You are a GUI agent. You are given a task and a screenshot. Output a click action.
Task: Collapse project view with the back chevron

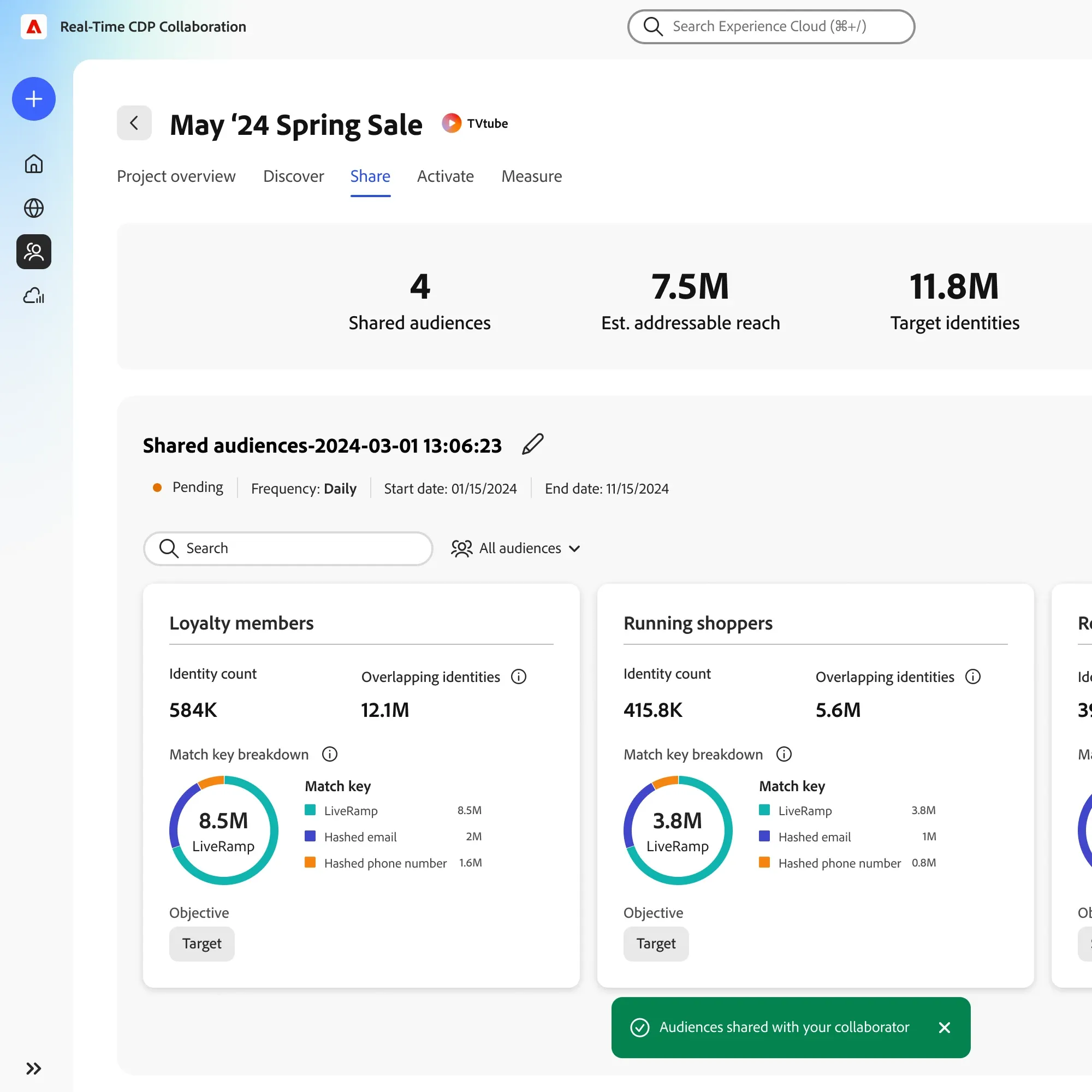point(134,123)
